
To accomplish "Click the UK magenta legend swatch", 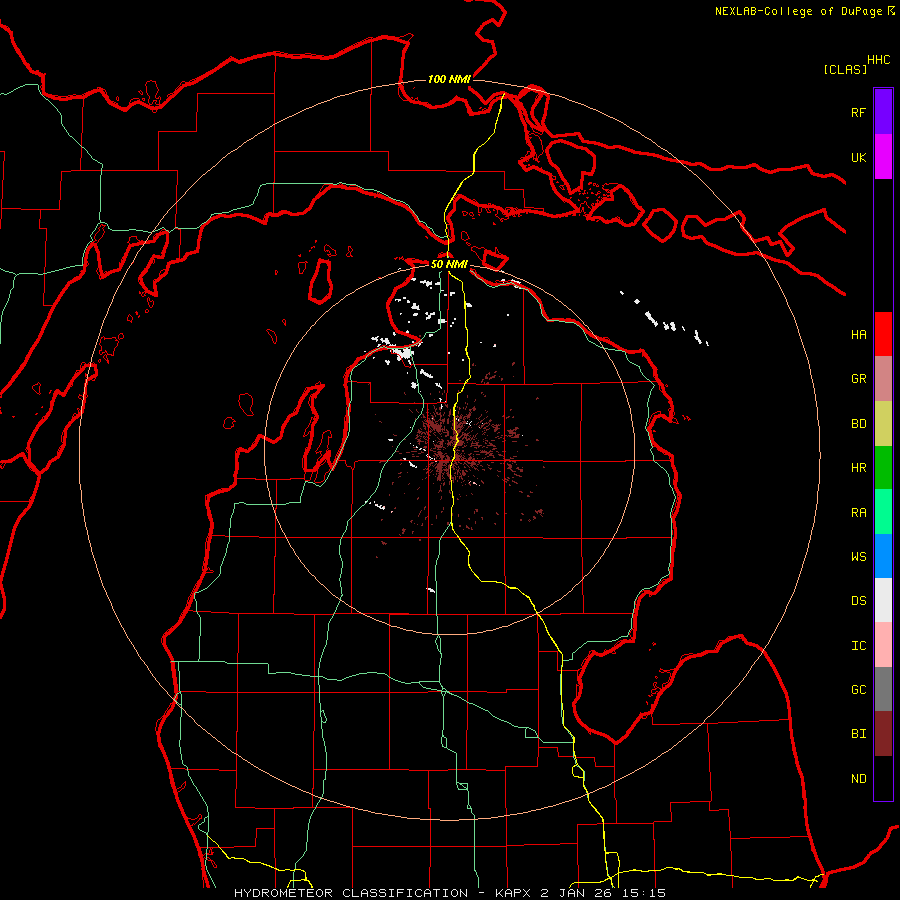I will [x=883, y=157].
